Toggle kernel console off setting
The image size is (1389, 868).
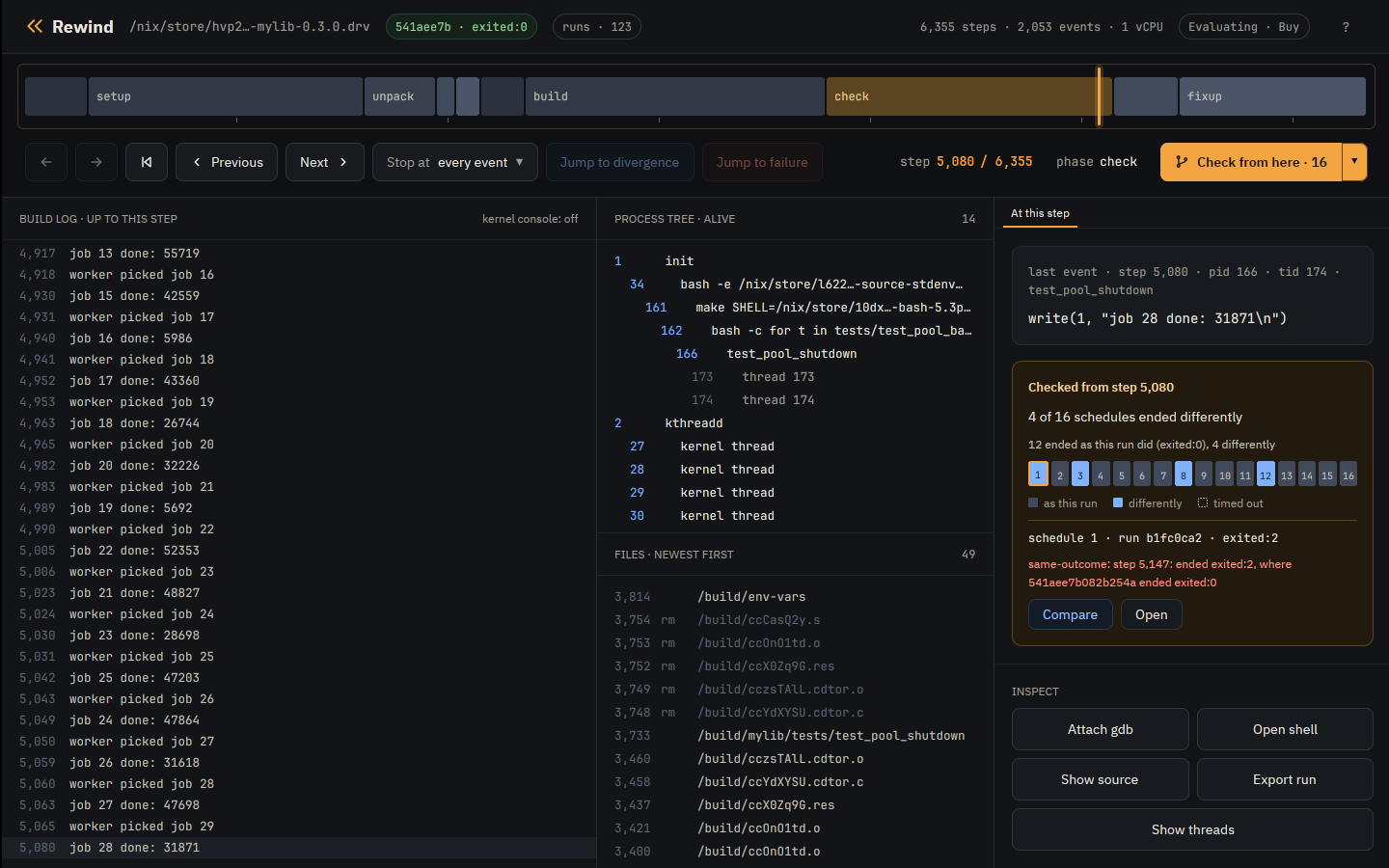coord(531,219)
